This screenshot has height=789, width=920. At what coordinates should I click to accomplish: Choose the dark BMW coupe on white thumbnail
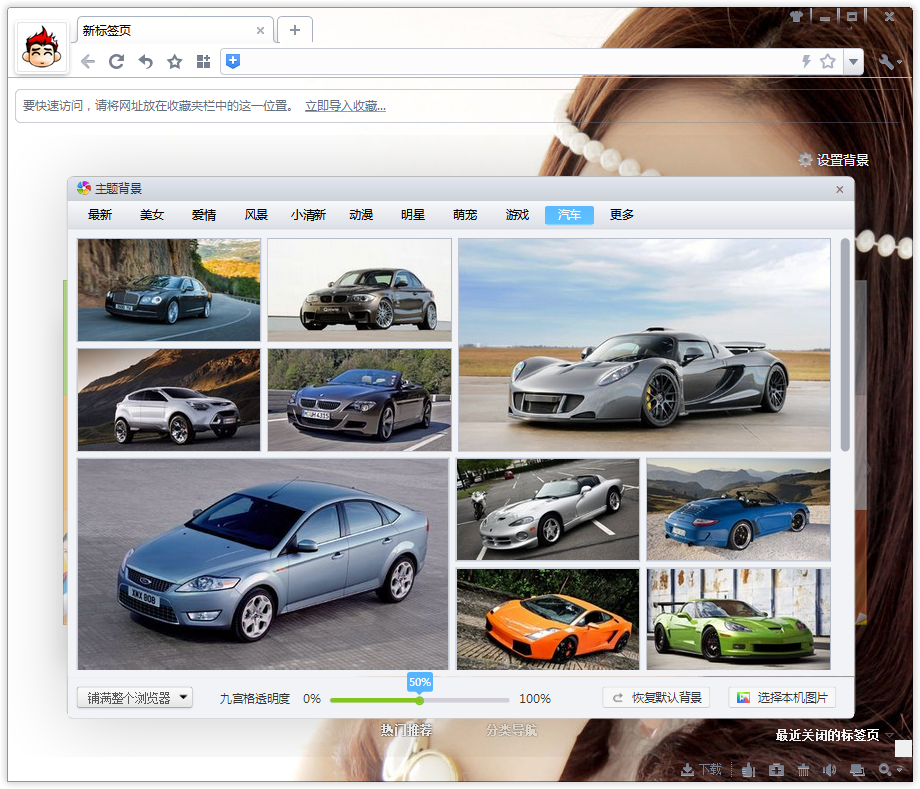[x=359, y=290]
